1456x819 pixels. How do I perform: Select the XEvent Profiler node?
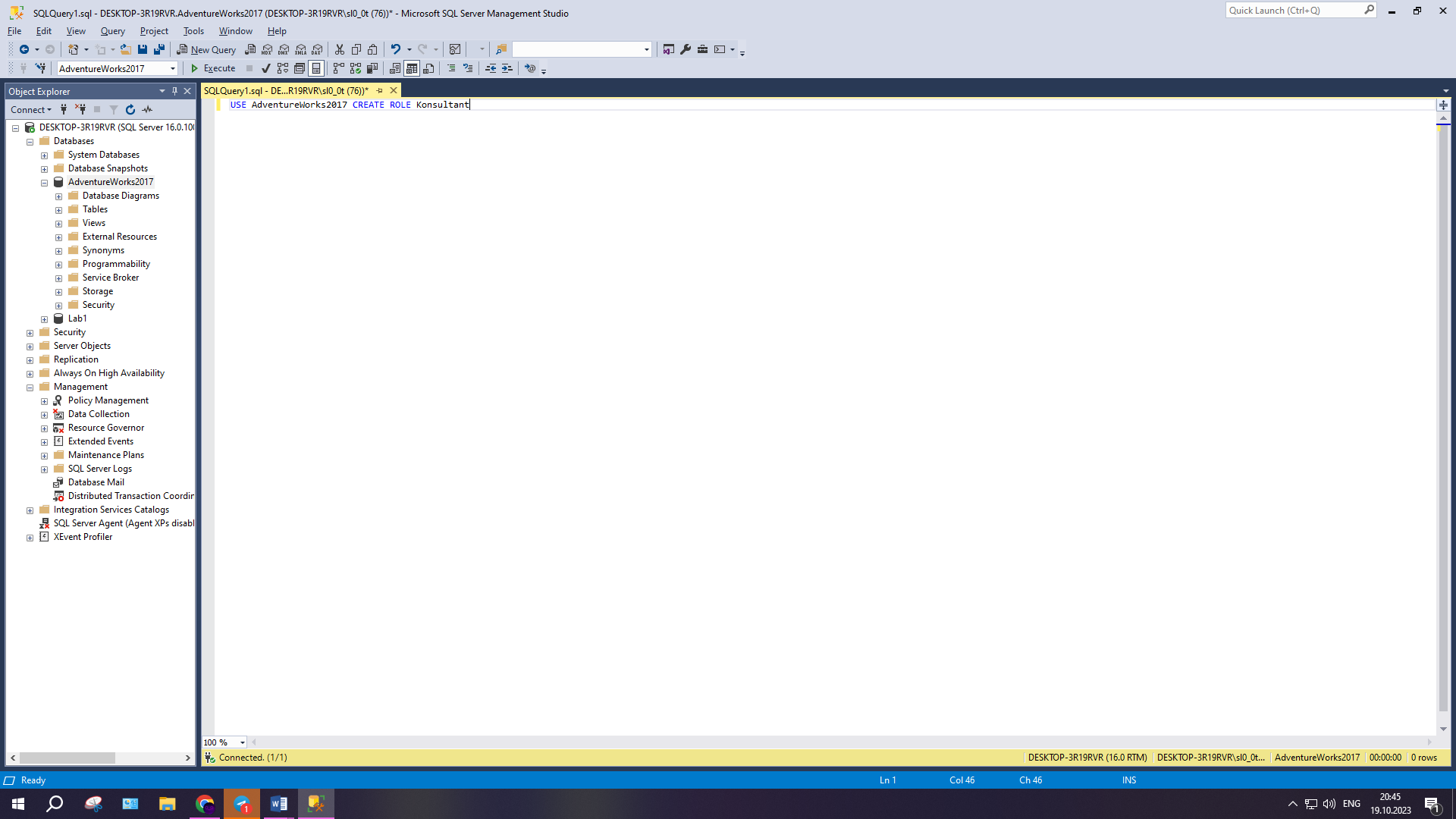point(83,537)
